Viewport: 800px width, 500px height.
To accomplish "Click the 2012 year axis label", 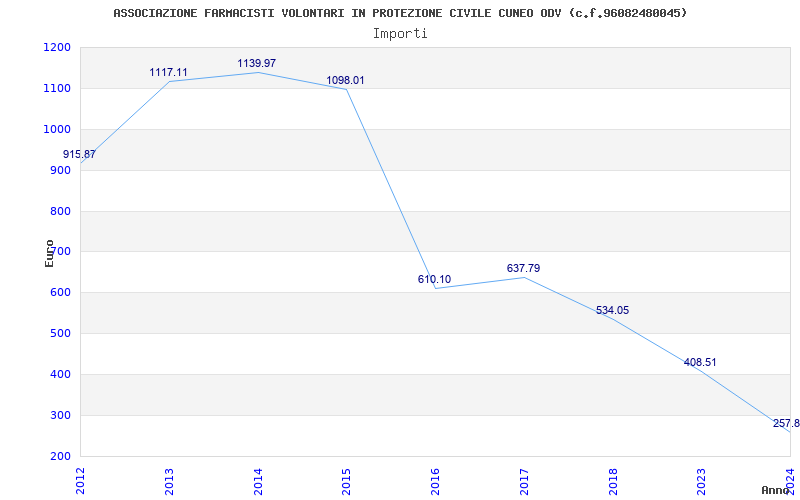I will (x=81, y=481).
